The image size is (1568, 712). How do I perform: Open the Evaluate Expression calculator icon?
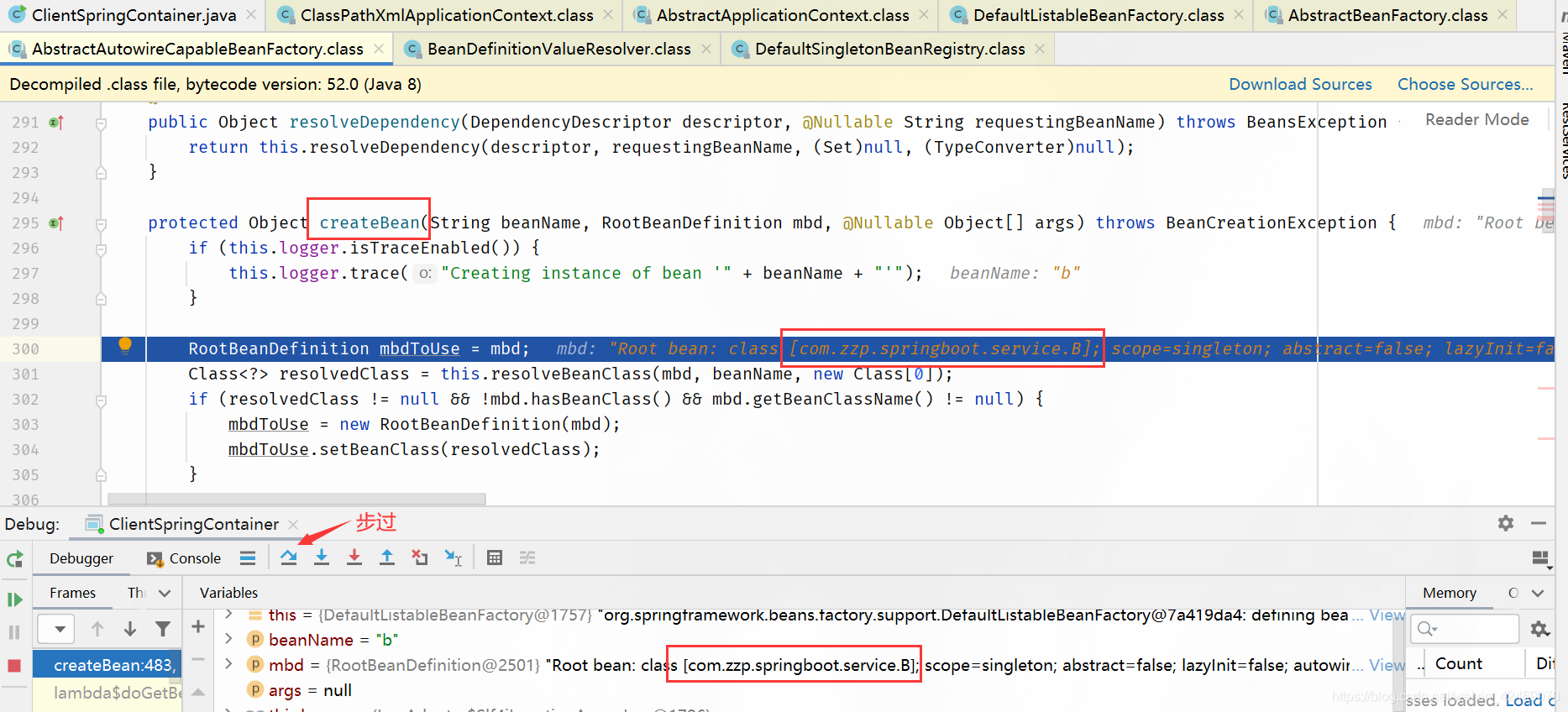pyautogui.click(x=495, y=558)
